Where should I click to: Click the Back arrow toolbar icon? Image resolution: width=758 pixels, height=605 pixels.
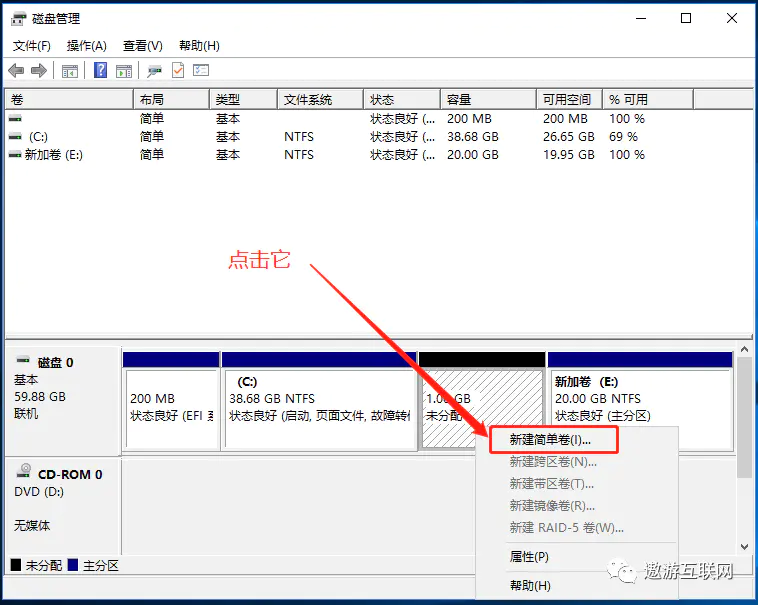(16, 71)
